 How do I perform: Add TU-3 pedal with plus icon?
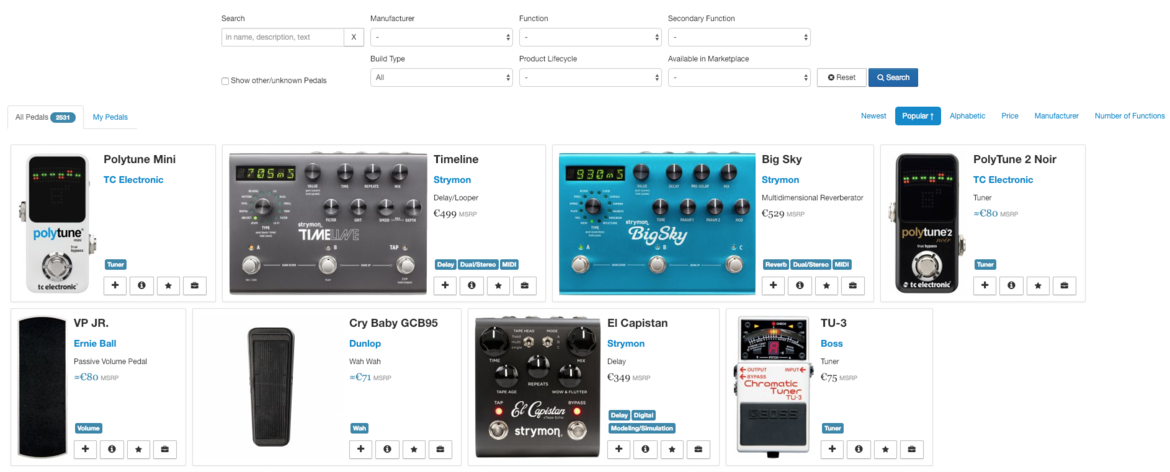(x=833, y=449)
